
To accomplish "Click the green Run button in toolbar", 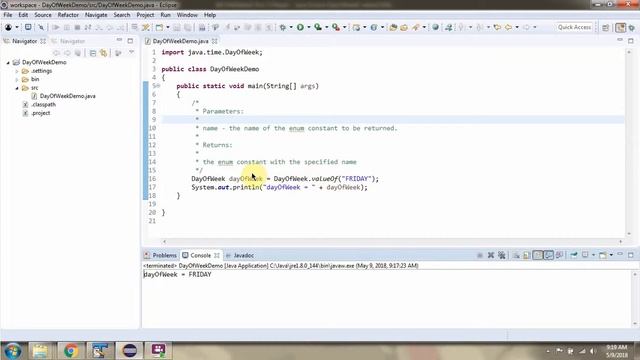I will pyautogui.click(x=300, y=27).
